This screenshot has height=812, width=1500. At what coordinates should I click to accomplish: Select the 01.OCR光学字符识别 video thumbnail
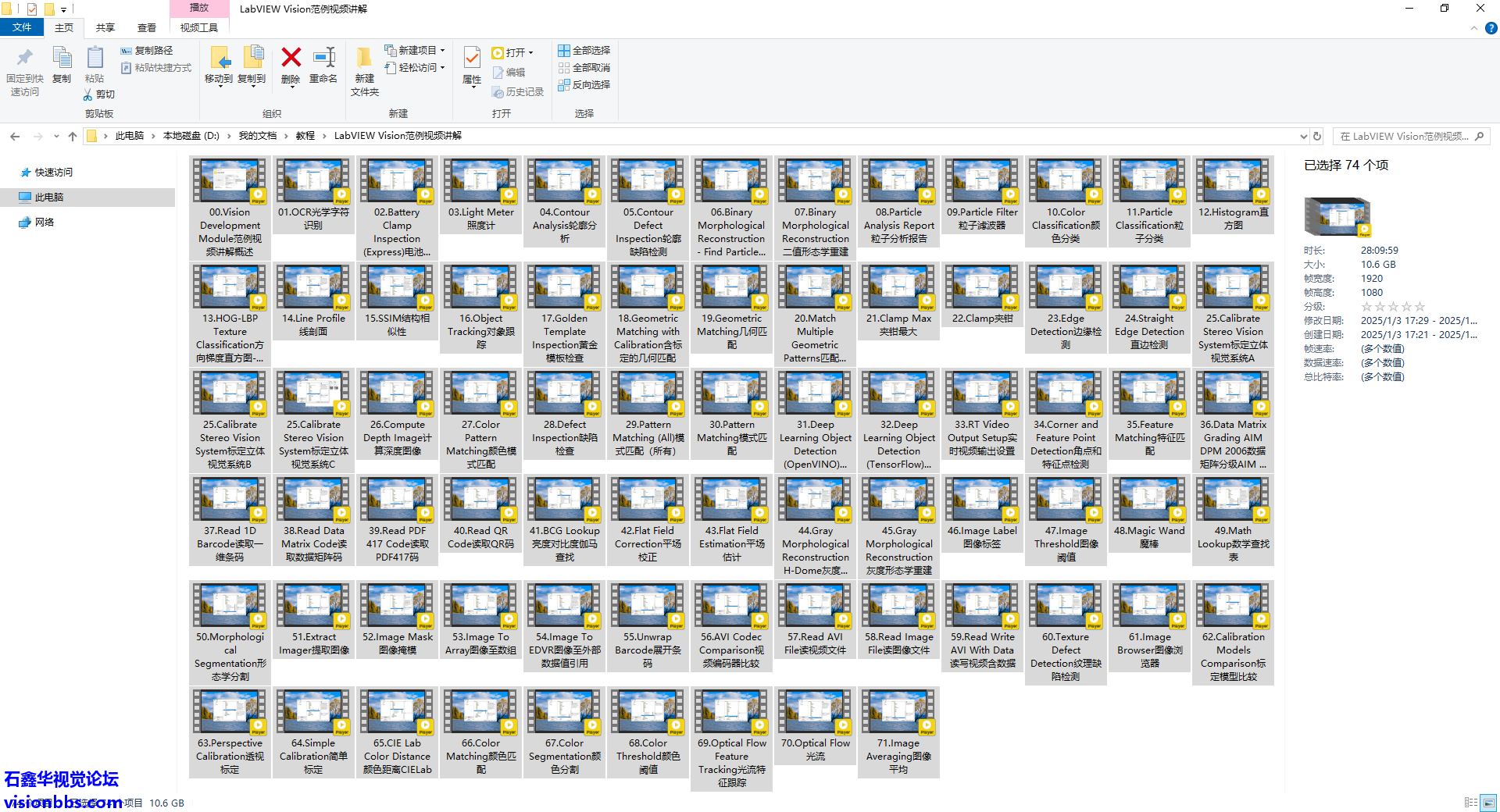pyautogui.click(x=313, y=181)
